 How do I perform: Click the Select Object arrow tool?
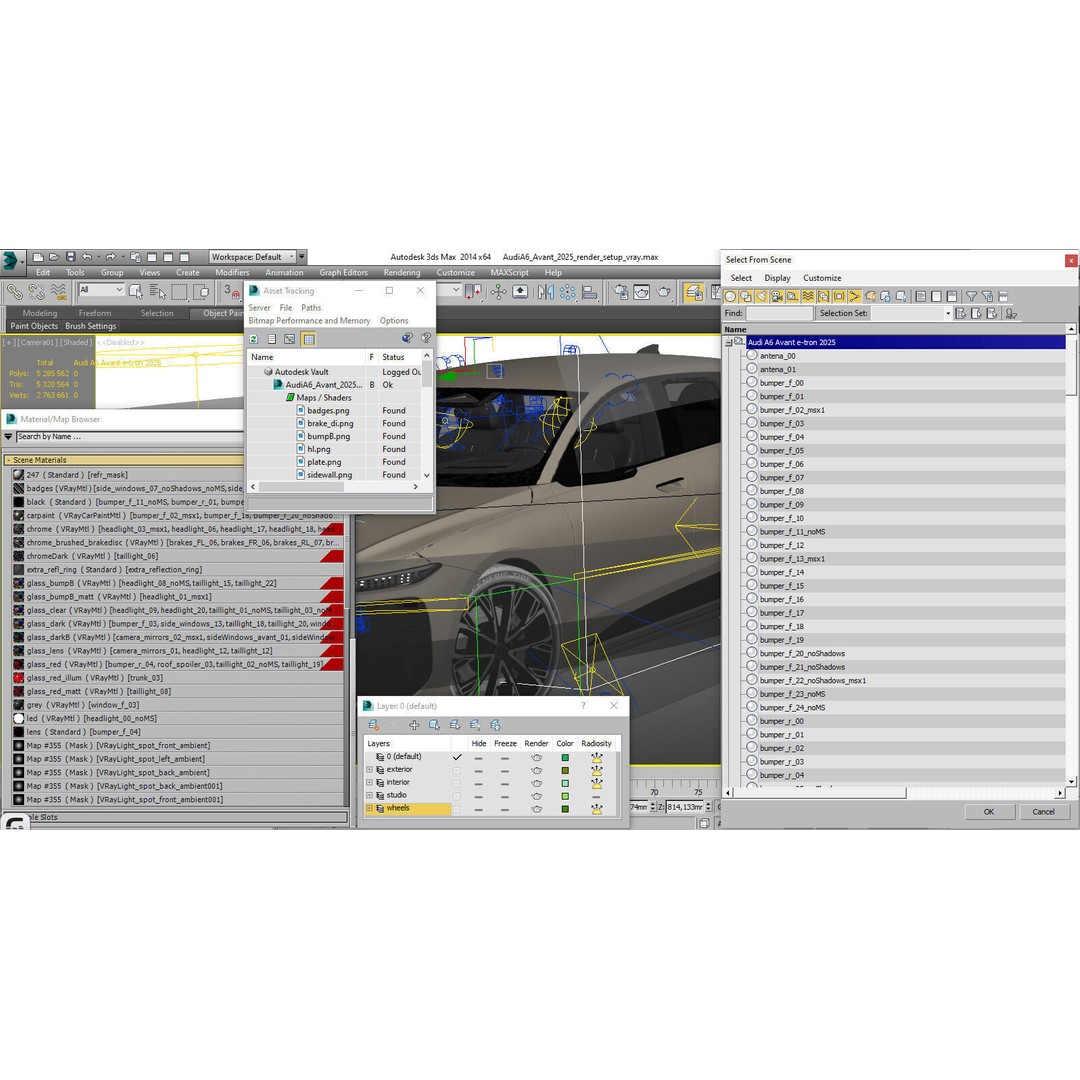(136, 292)
